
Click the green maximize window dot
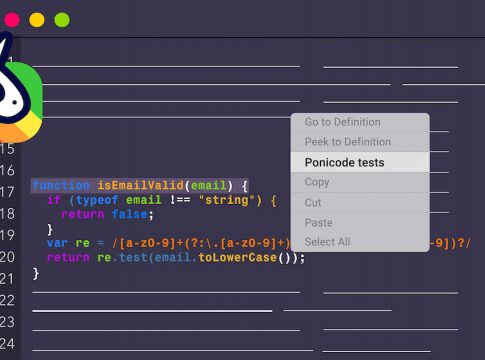62,20
